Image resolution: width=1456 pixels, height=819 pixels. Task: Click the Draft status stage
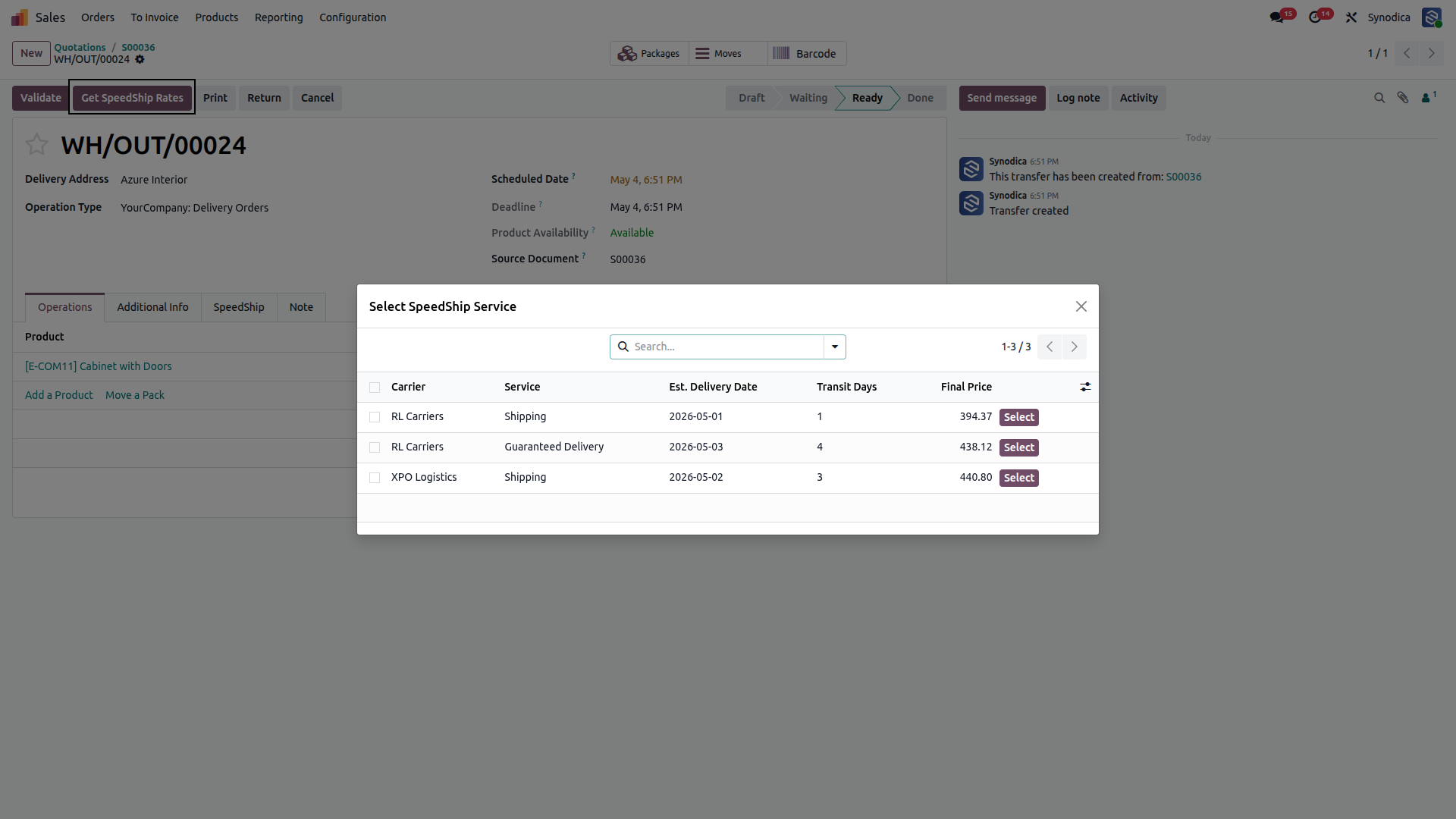click(752, 98)
